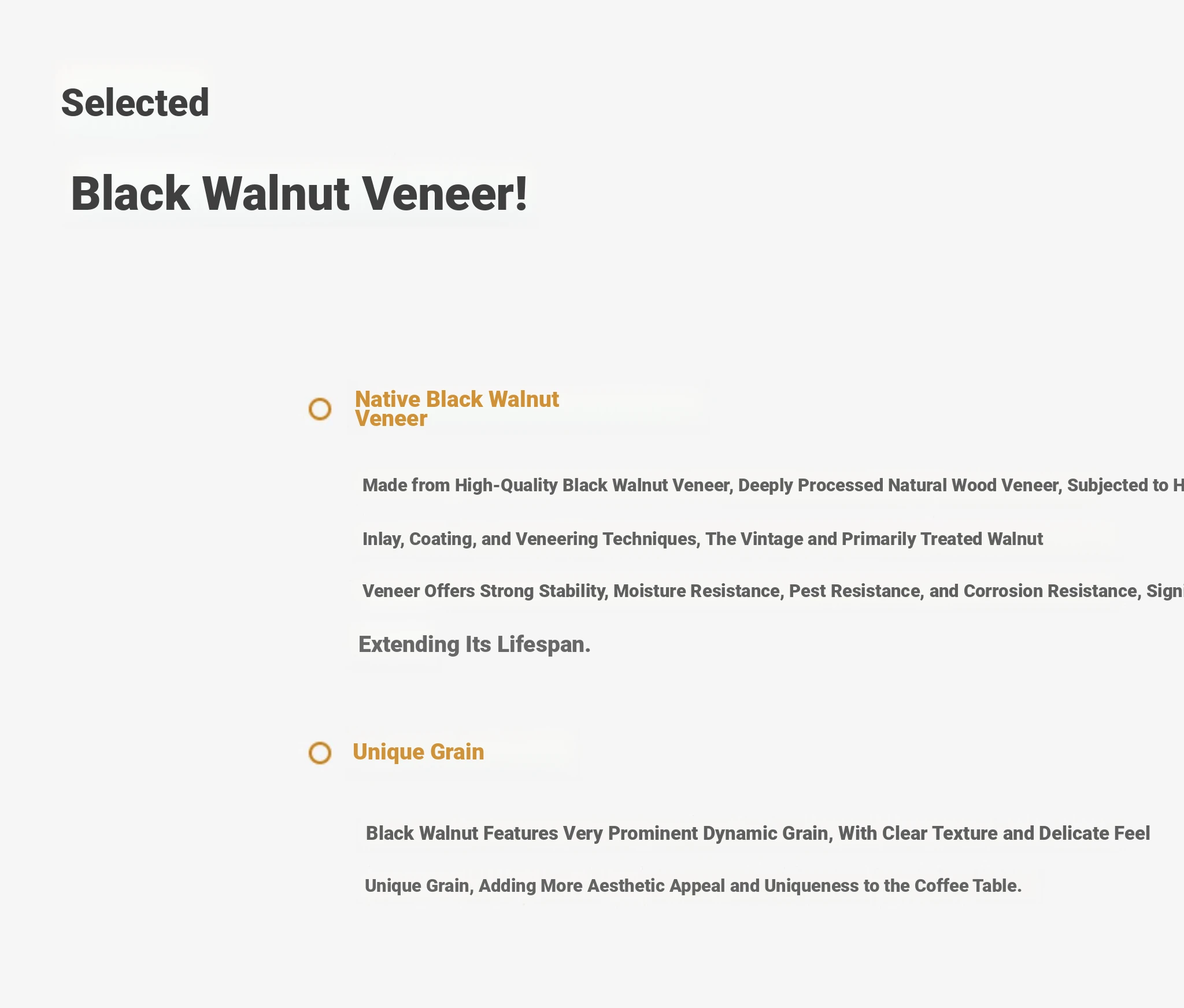
Task: Click the words "Primarily Treated Walnut"
Action: pos(942,539)
